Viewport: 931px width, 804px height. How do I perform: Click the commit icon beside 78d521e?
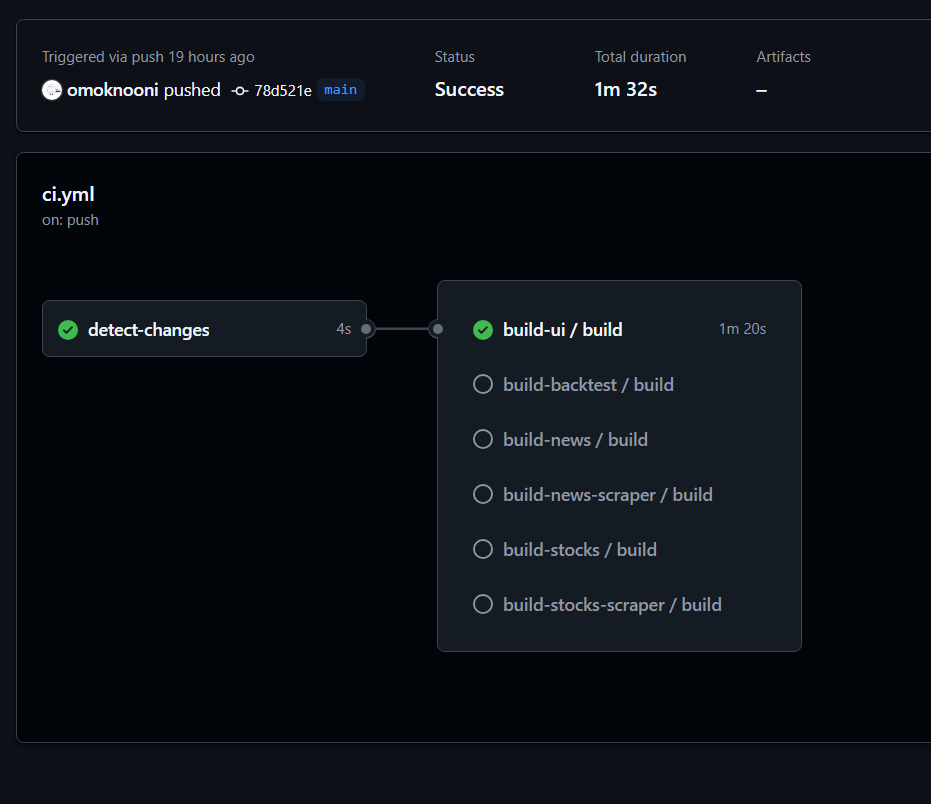click(x=240, y=91)
